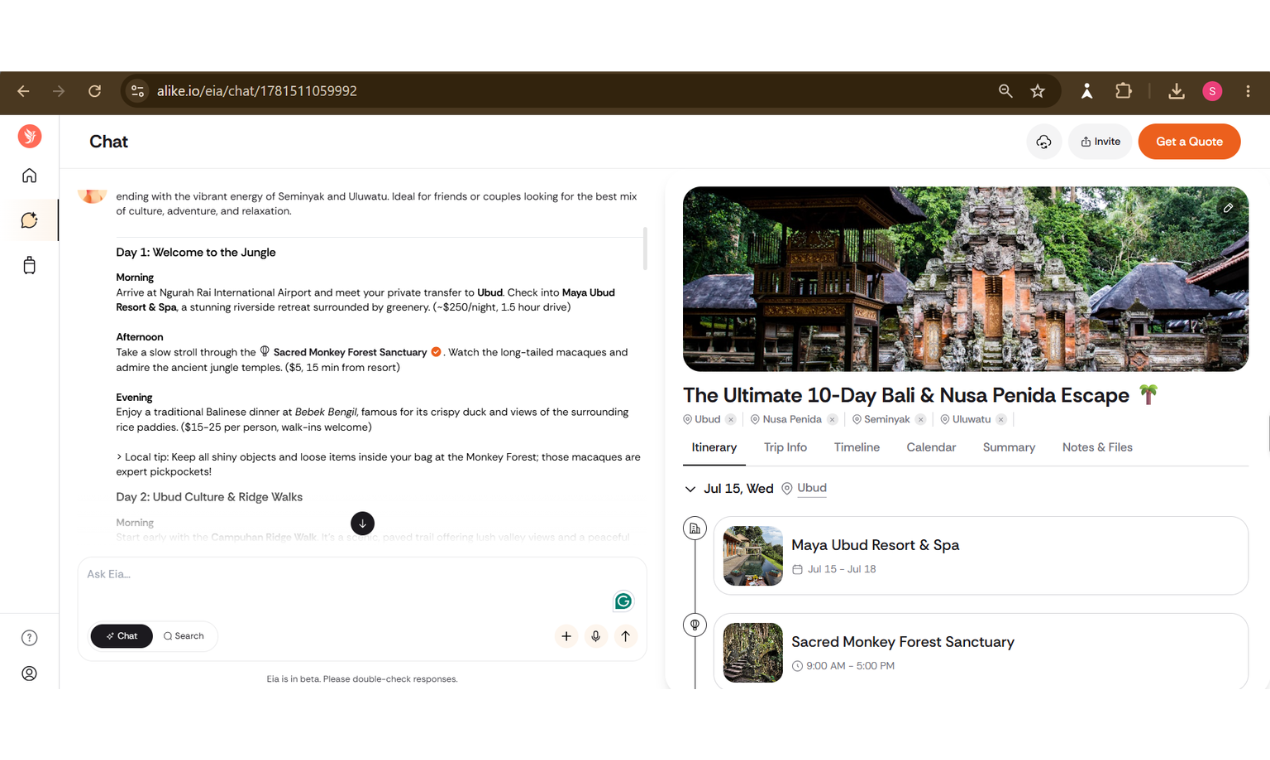Viewport: 1270px width, 760px height.
Task: Click the Maya Ubud Resort thumbnail image
Action: pos(753,556)
